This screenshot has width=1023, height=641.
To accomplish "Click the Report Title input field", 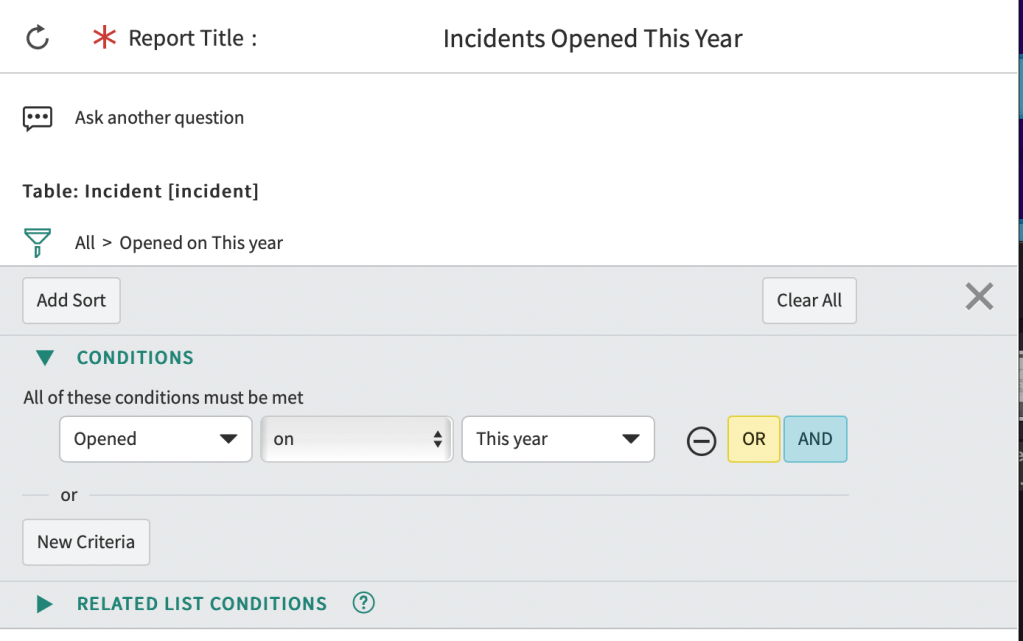I will pos(592,39).
